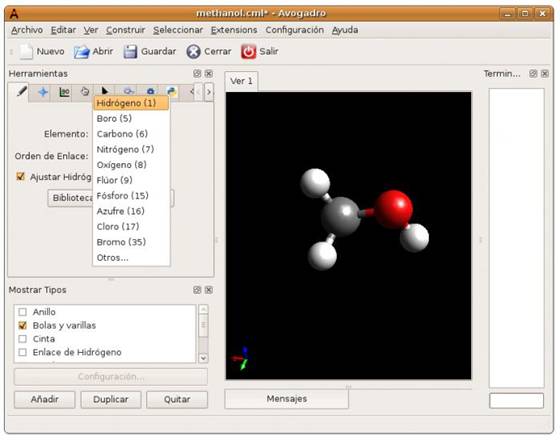
Task: Click the Terminal input field
Action: [516, 400]
